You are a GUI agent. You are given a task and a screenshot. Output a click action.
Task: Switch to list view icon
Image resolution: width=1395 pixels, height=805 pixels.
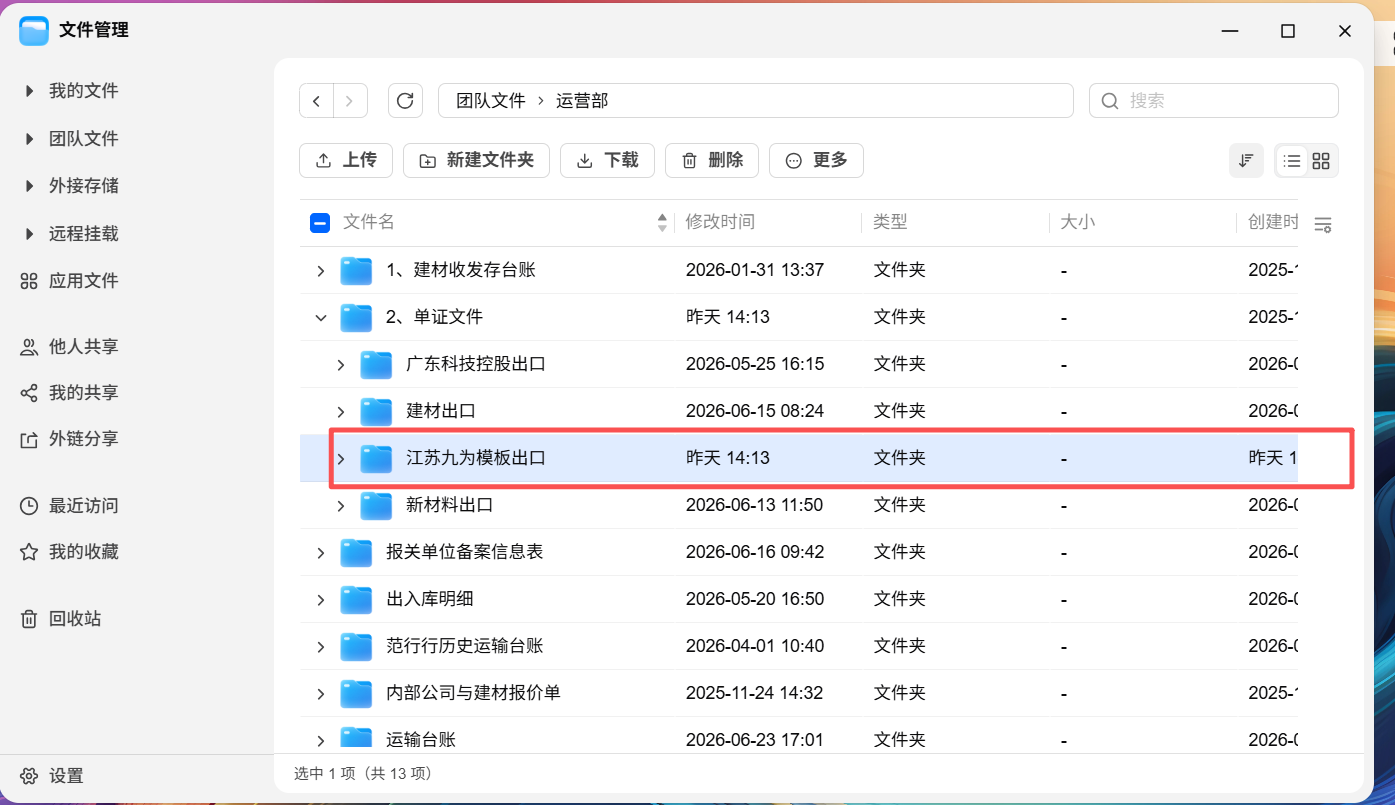(1292, 160)
